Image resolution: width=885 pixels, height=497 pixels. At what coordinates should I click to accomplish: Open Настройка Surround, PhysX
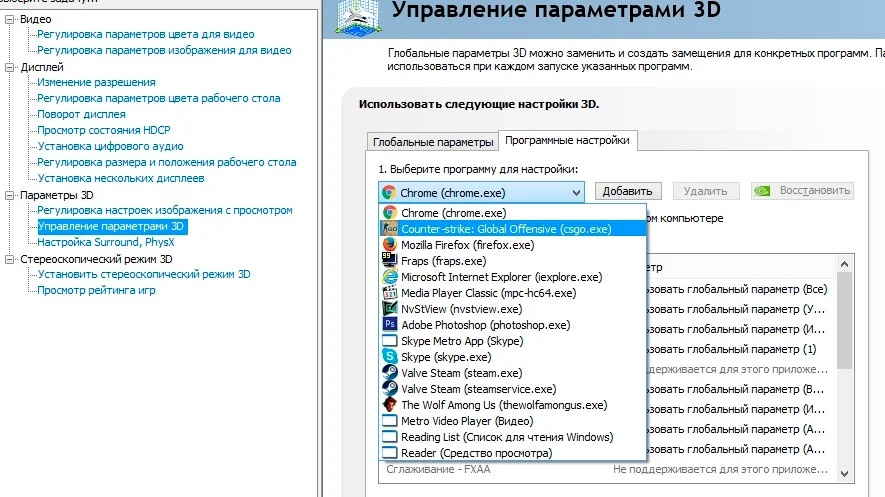coord(106,242)
